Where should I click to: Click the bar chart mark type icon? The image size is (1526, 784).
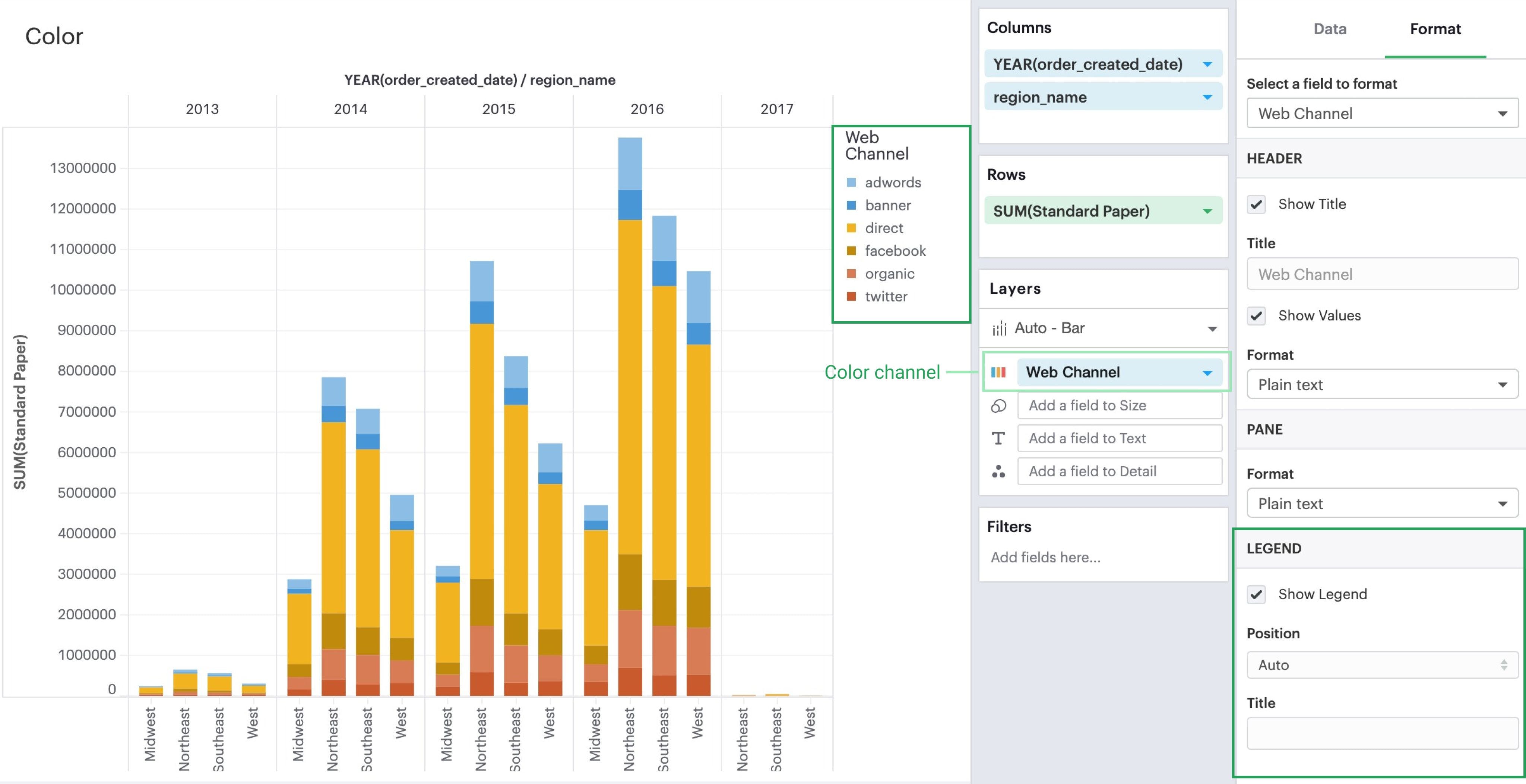(x=999, y=328)
